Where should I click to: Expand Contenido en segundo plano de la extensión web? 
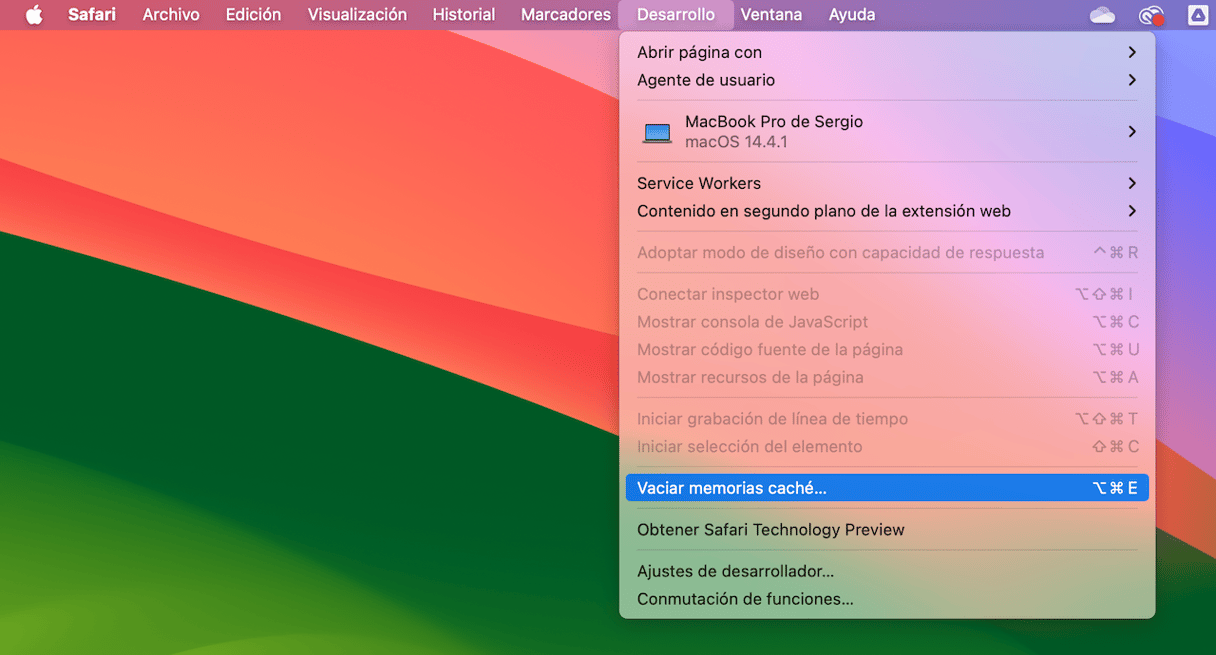tap(887, 211)
